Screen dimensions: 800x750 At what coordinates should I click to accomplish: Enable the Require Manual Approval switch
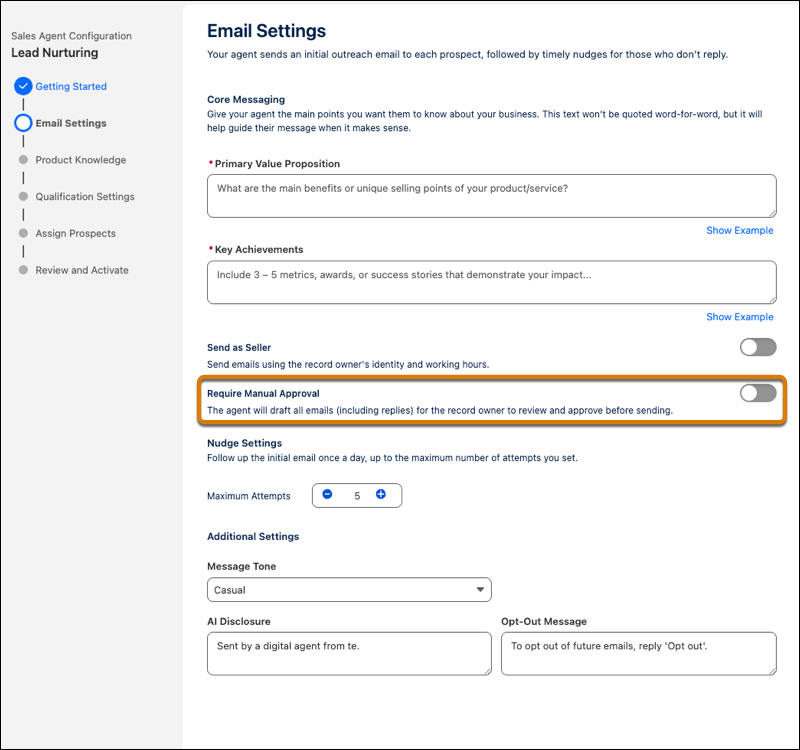(758, 393)
